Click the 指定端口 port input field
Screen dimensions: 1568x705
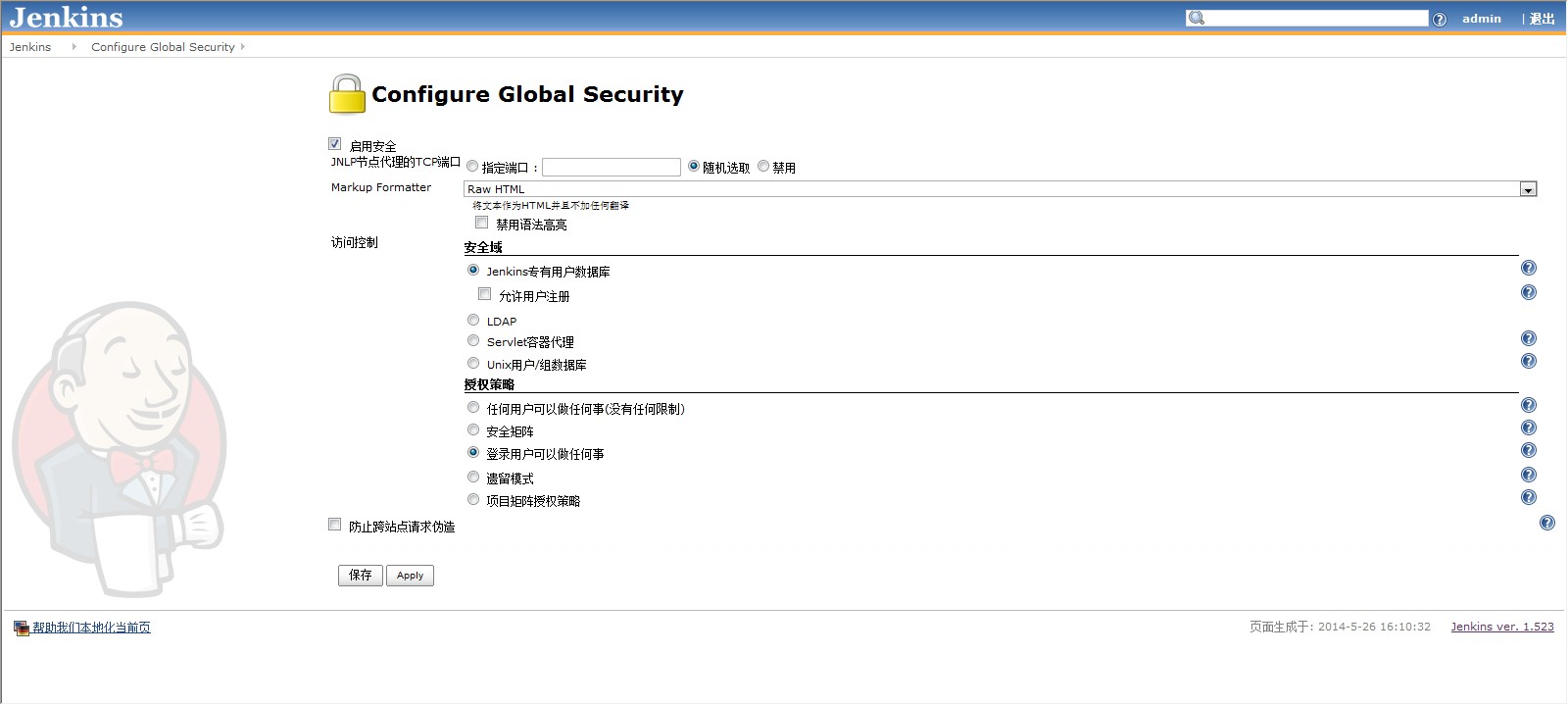[x=612, y=168]
